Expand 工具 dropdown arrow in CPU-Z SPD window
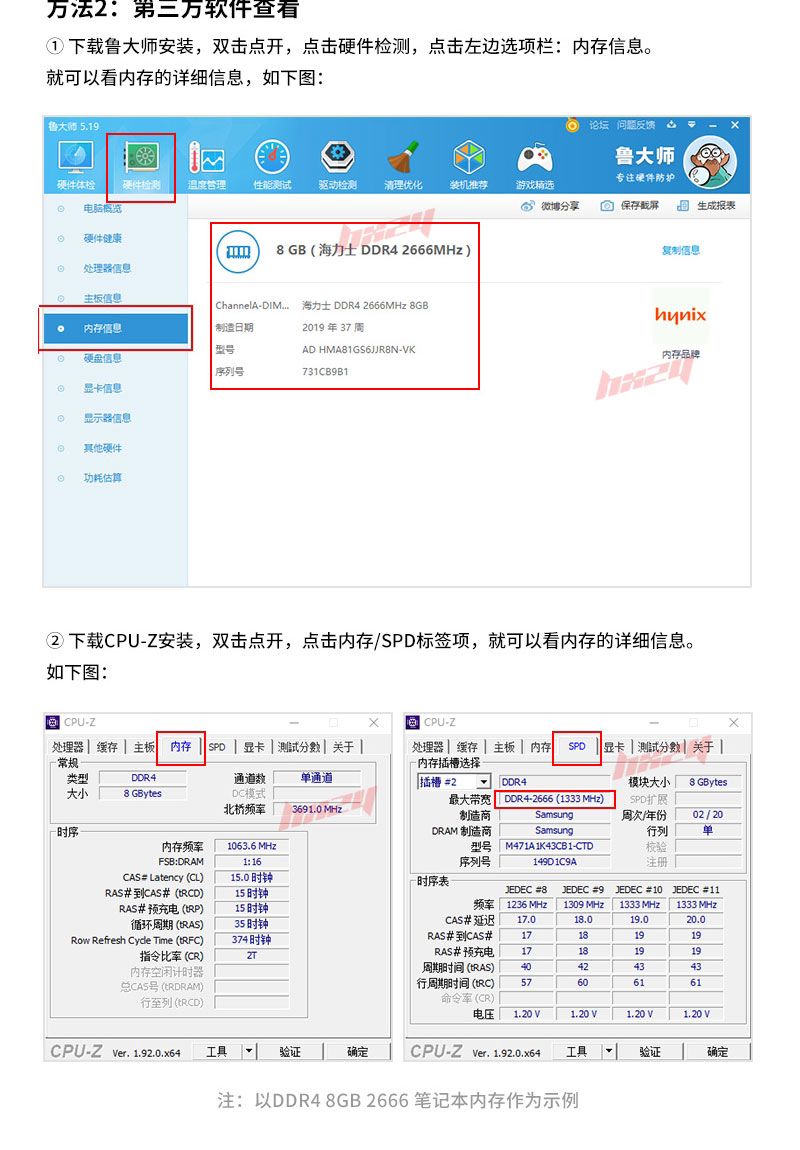 click(609, 1052)
